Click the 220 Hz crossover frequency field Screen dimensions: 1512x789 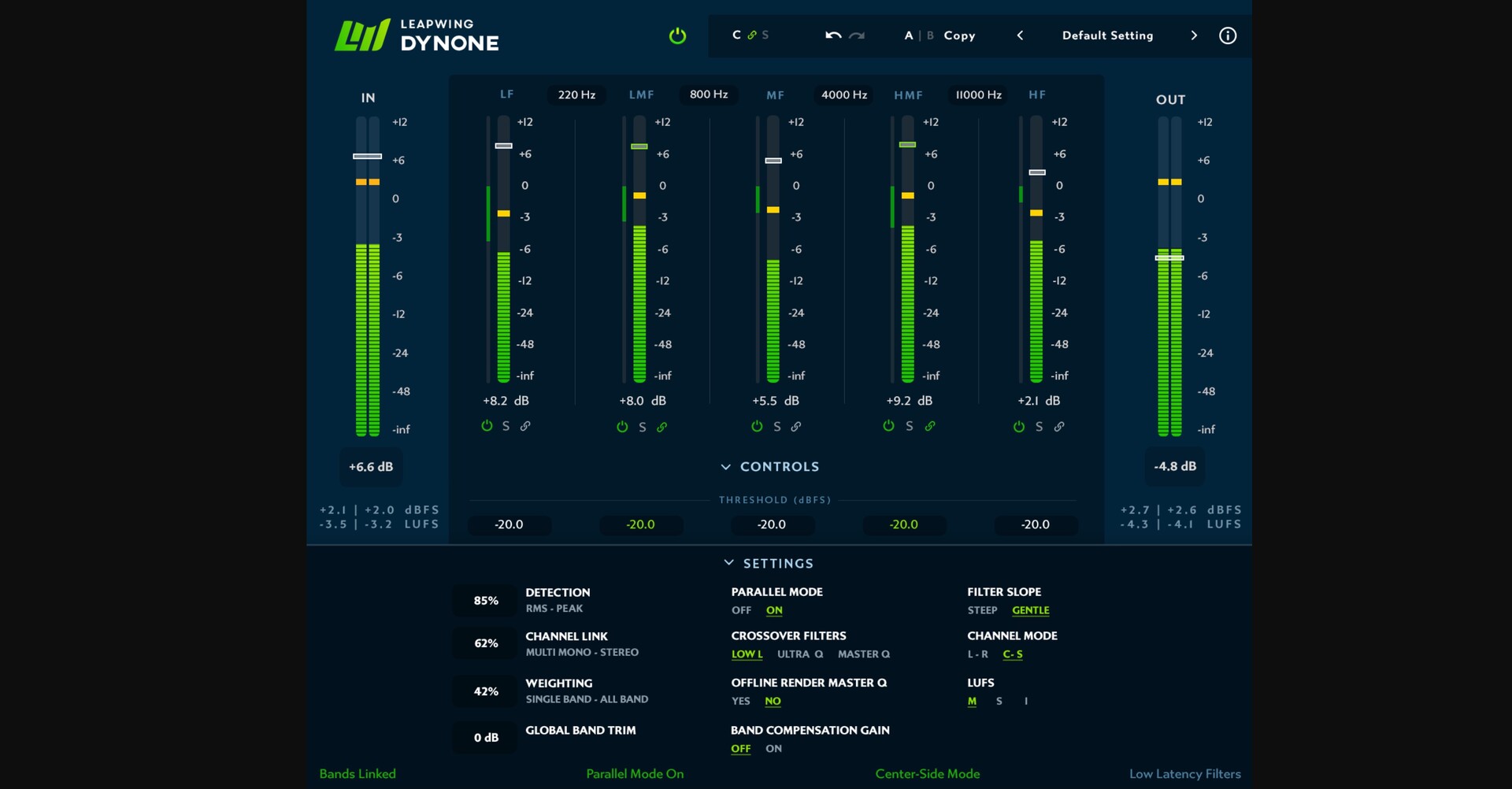(576, 94)
